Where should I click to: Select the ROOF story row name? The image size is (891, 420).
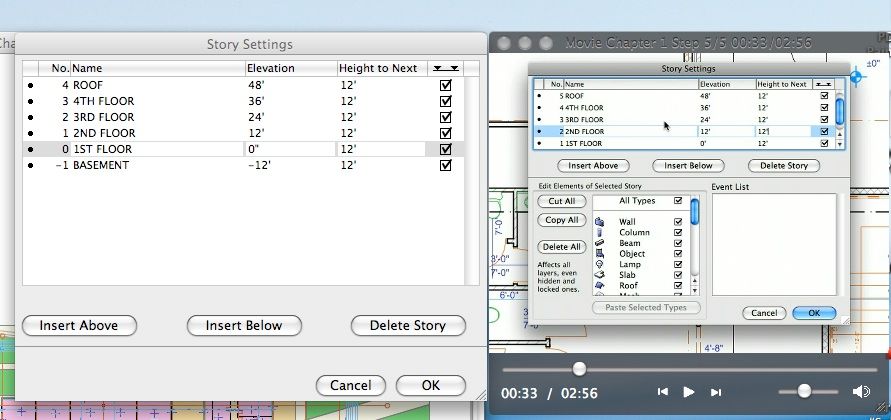[x=88, y=85]
